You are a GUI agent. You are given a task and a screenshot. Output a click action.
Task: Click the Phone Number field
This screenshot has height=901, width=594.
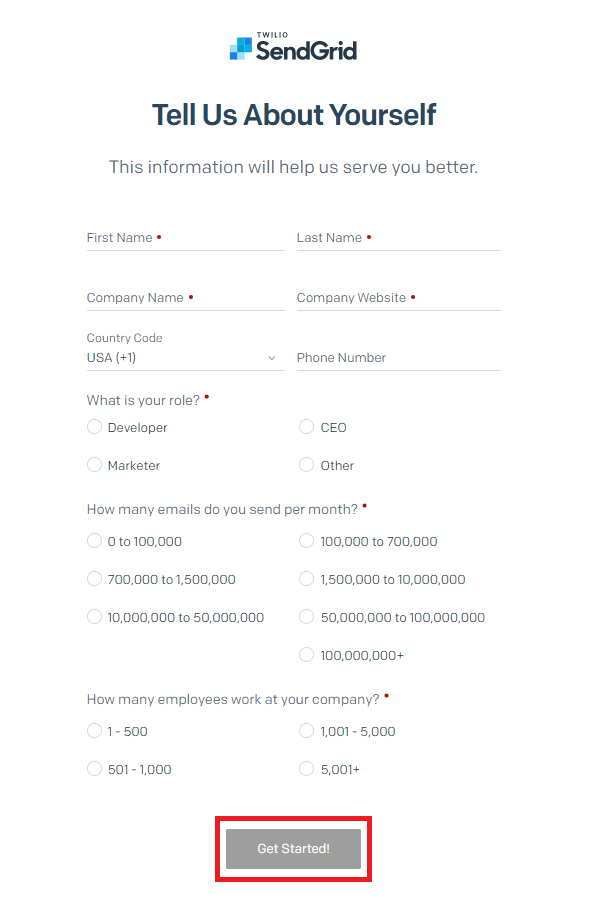click(399, 358)
